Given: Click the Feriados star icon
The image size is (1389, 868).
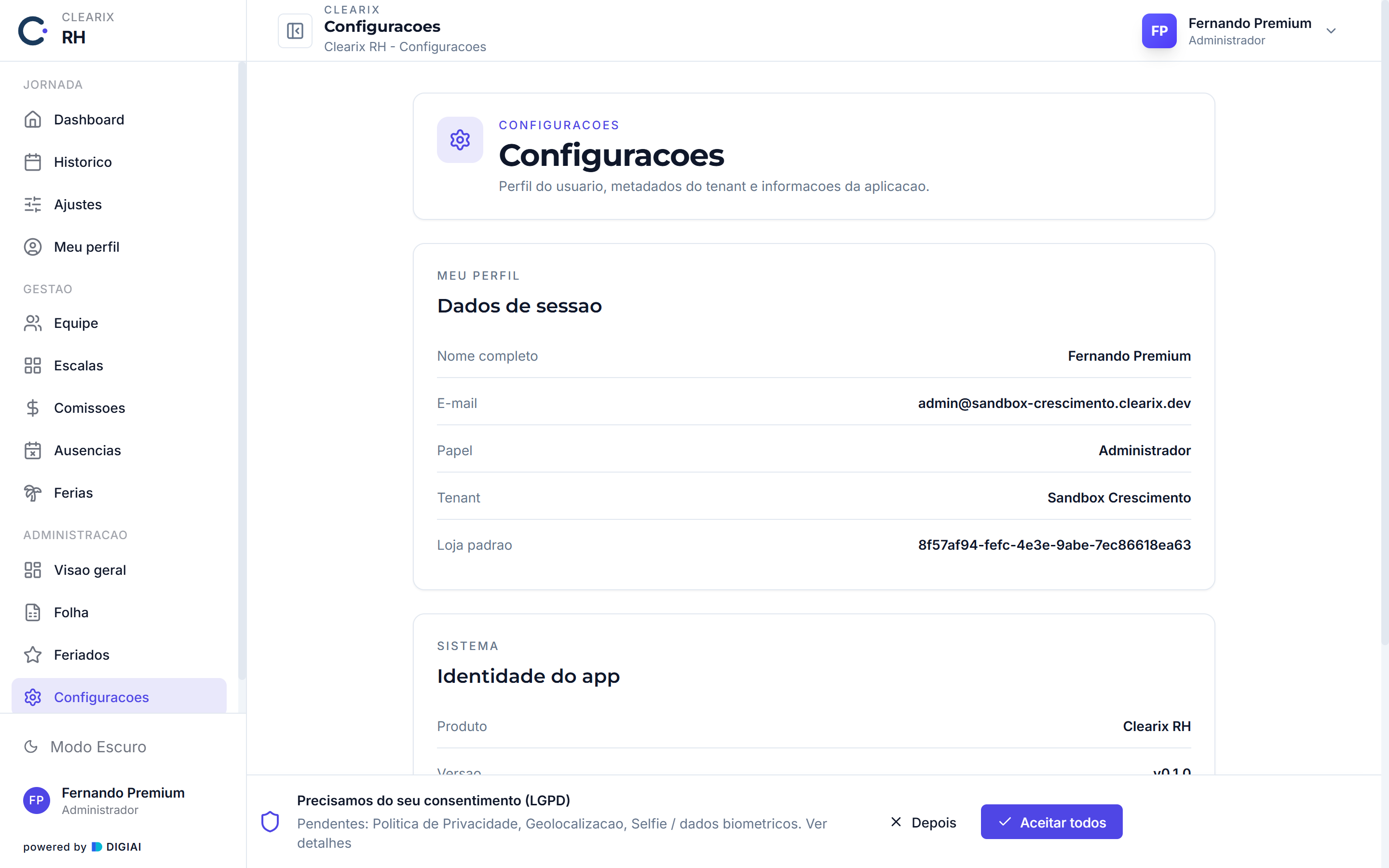Looking at the screenshot, I should tap(33, 655).
